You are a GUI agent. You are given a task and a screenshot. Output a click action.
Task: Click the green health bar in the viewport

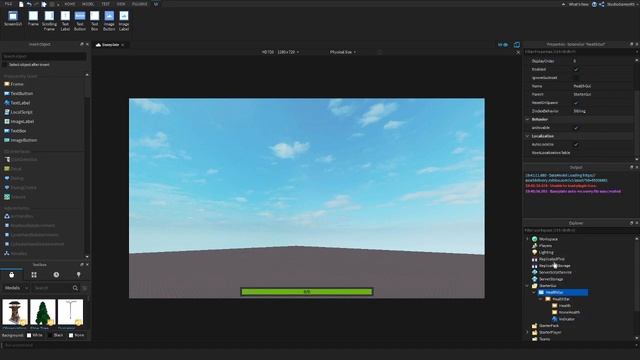point(307,292)
